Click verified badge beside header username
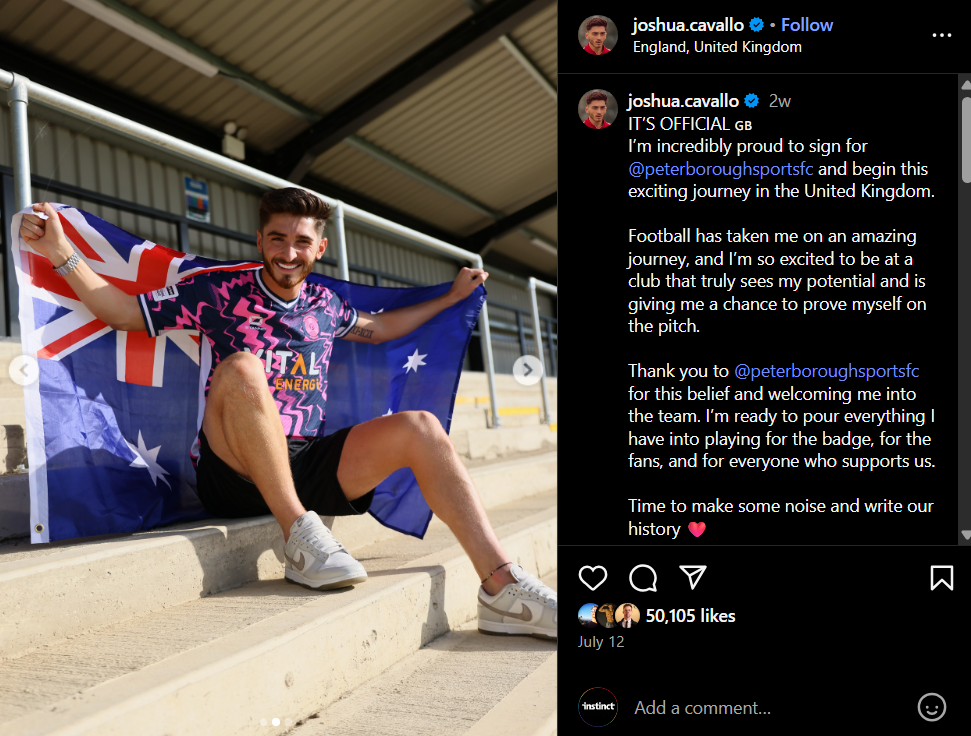The width and height of the screenshot is (971, 736). point(756,25)
